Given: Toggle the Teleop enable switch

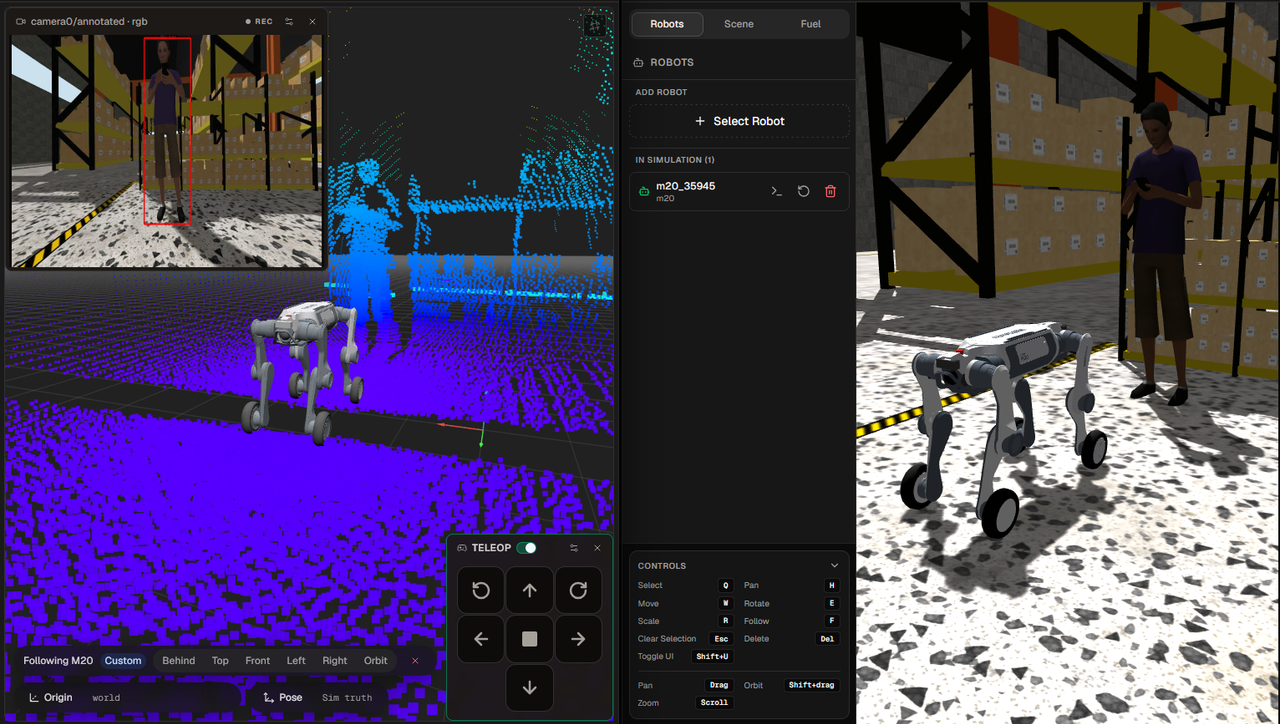Looking at the screenshot, I should click(x=526, y=548).
